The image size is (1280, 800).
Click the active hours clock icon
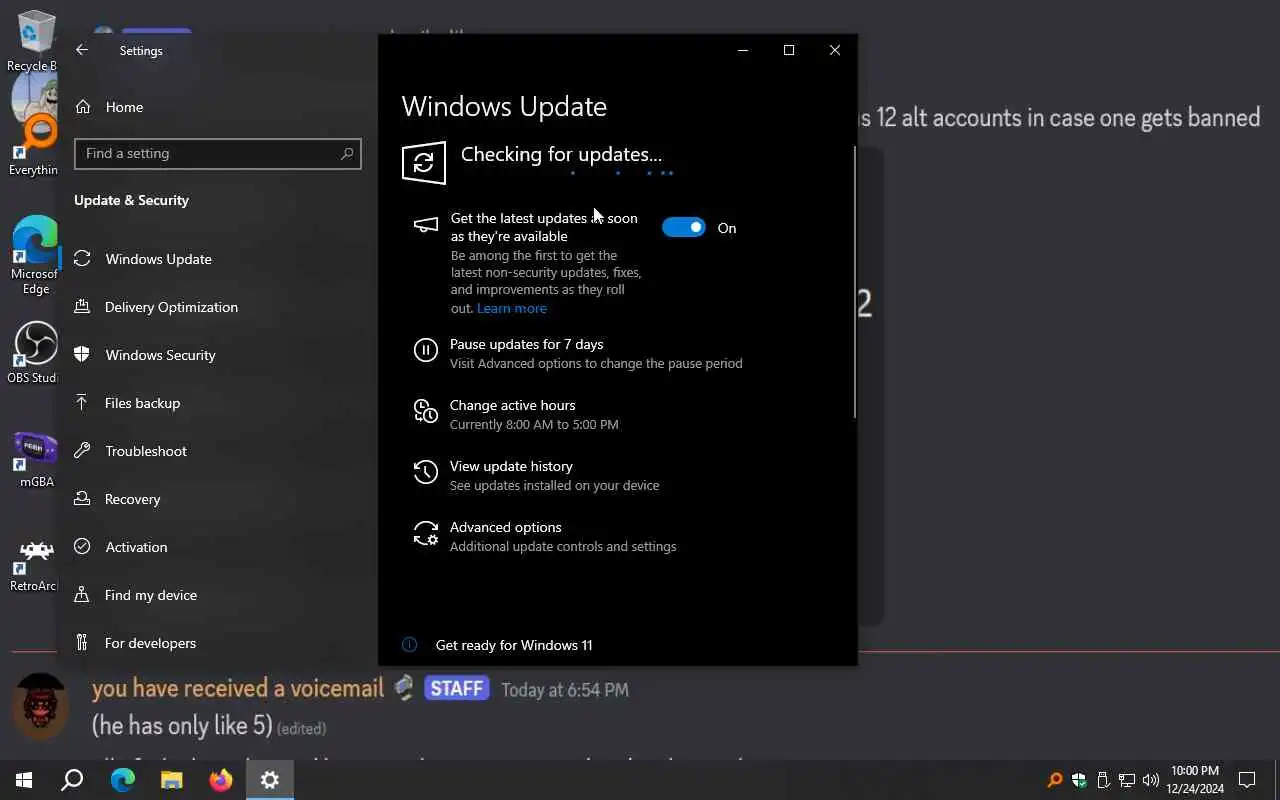coord(426,411)
